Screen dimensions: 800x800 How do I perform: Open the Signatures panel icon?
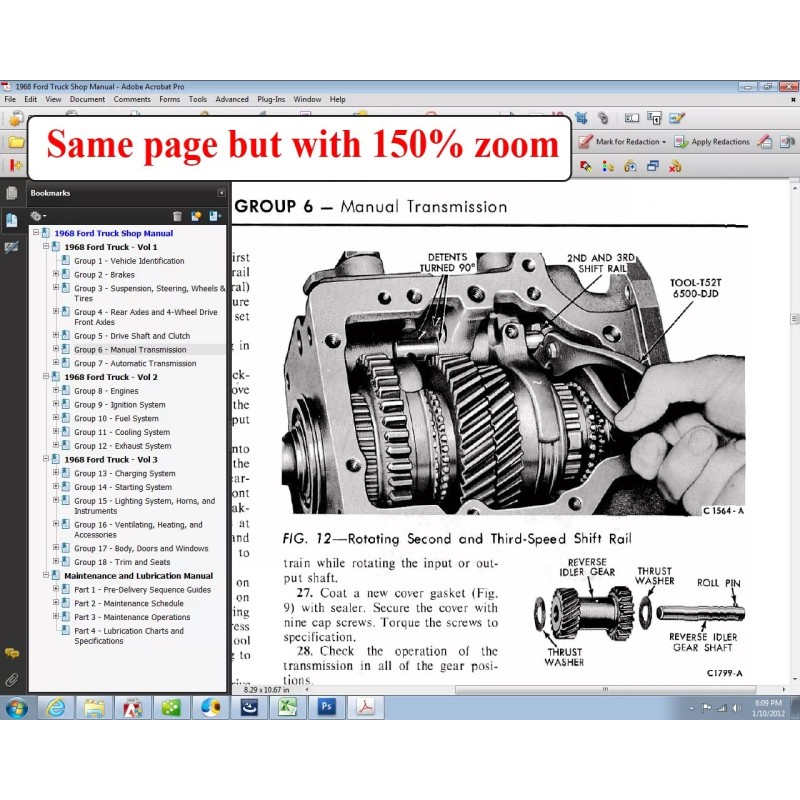[12, 247]
